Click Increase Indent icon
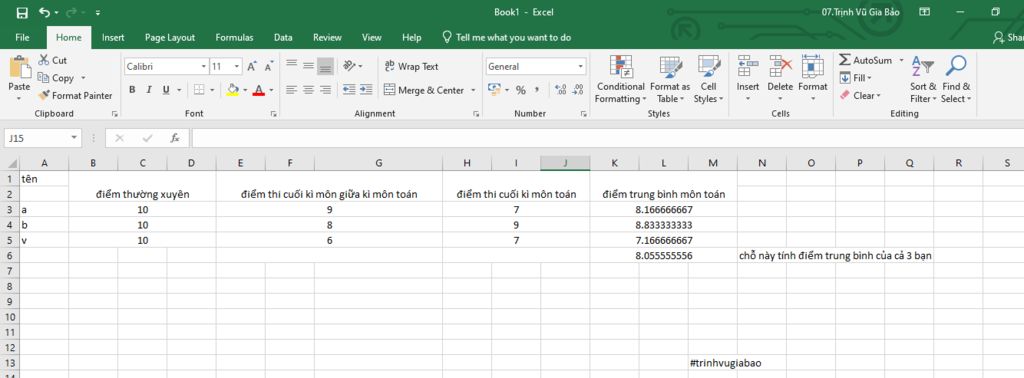 [x=366, y=89]
